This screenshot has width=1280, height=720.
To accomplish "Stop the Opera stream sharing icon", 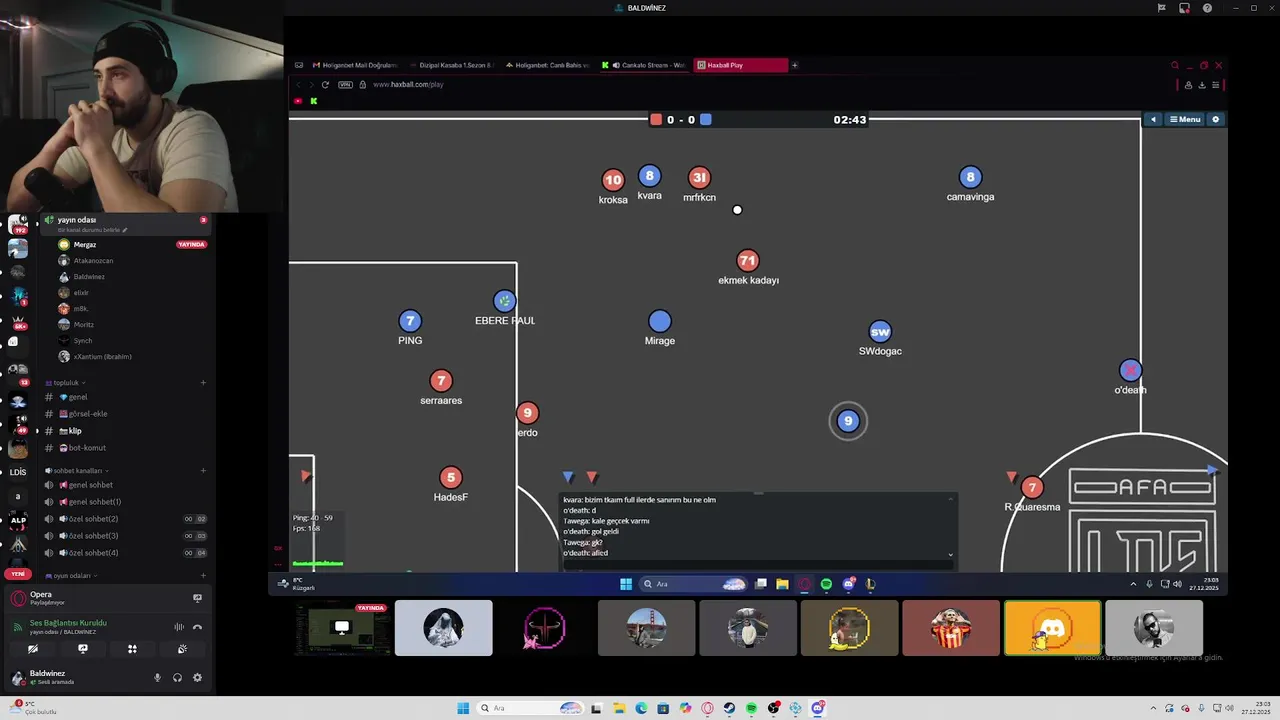I will 197,598.
